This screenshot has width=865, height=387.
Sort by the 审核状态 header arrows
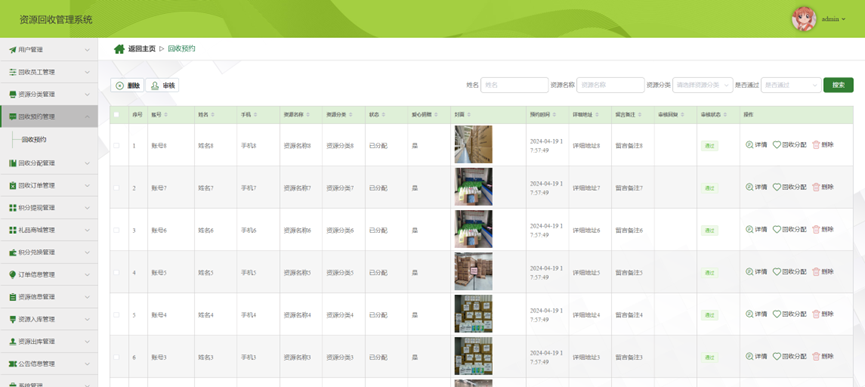(725, 115)
